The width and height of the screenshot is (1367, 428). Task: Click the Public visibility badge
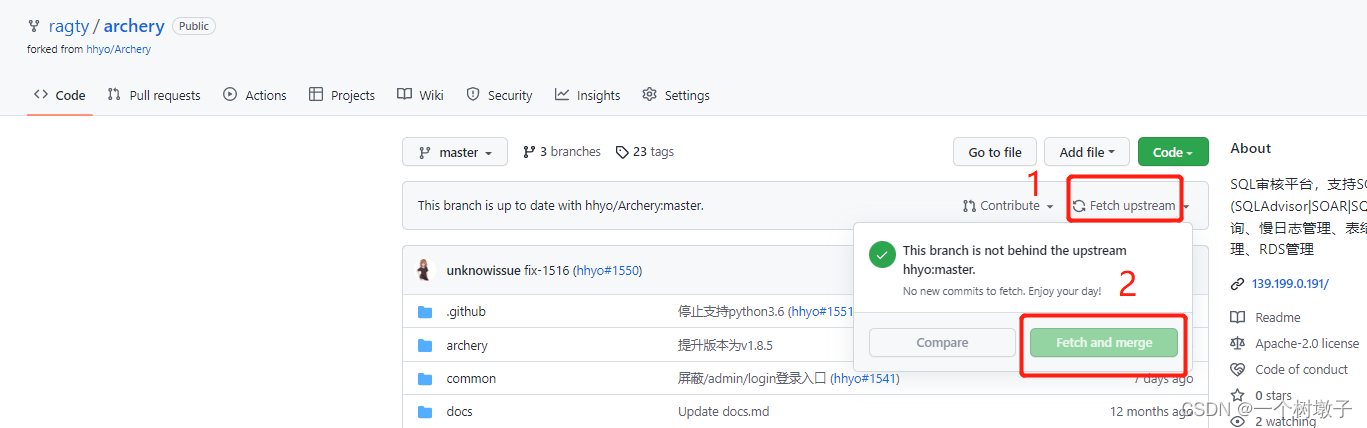194,26
